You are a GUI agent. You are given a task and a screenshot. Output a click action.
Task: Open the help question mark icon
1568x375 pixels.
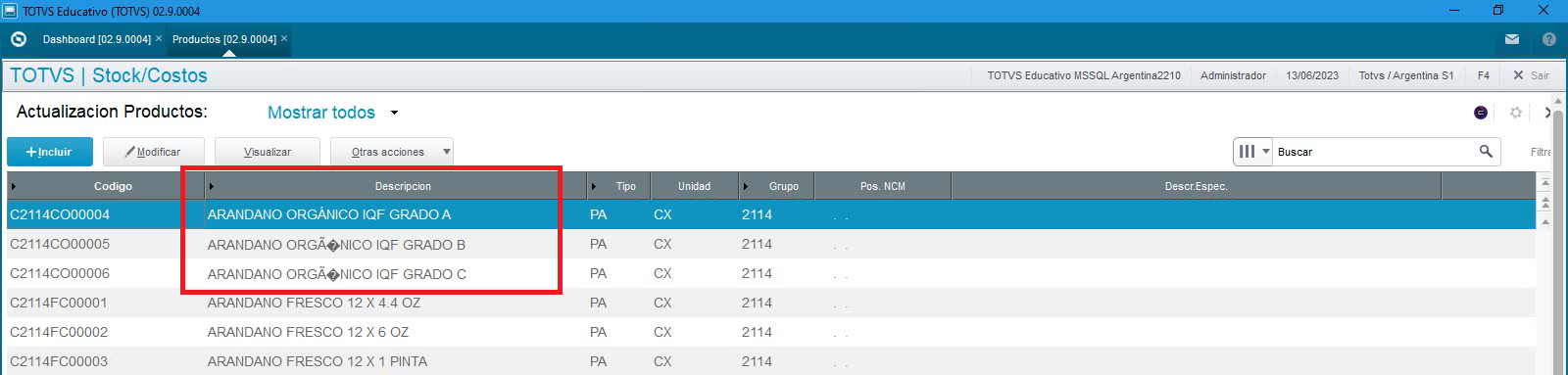click(1548, 39)
